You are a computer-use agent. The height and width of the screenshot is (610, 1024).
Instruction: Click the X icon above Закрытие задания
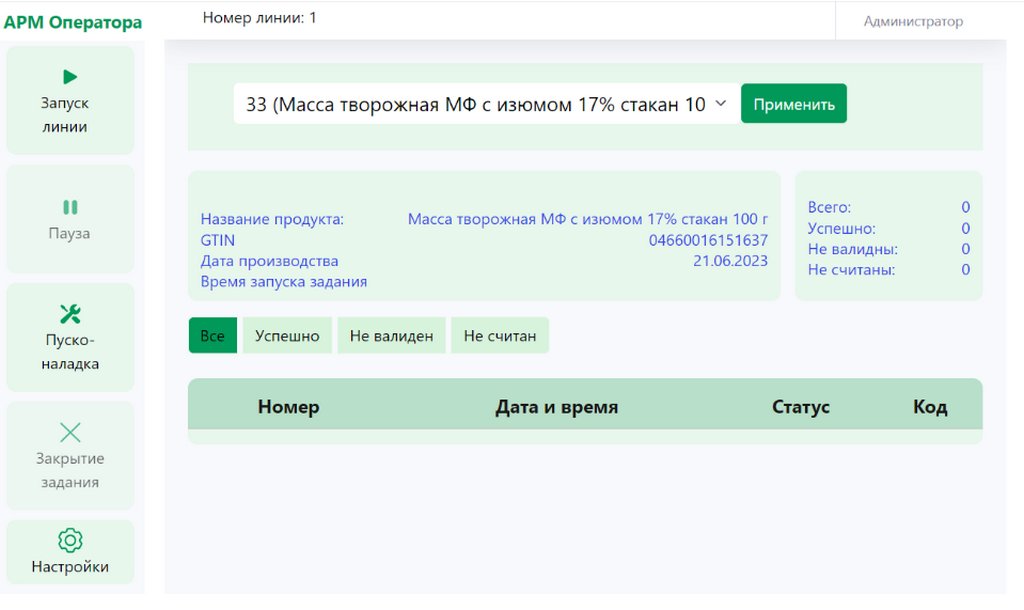tap(70, 432)
